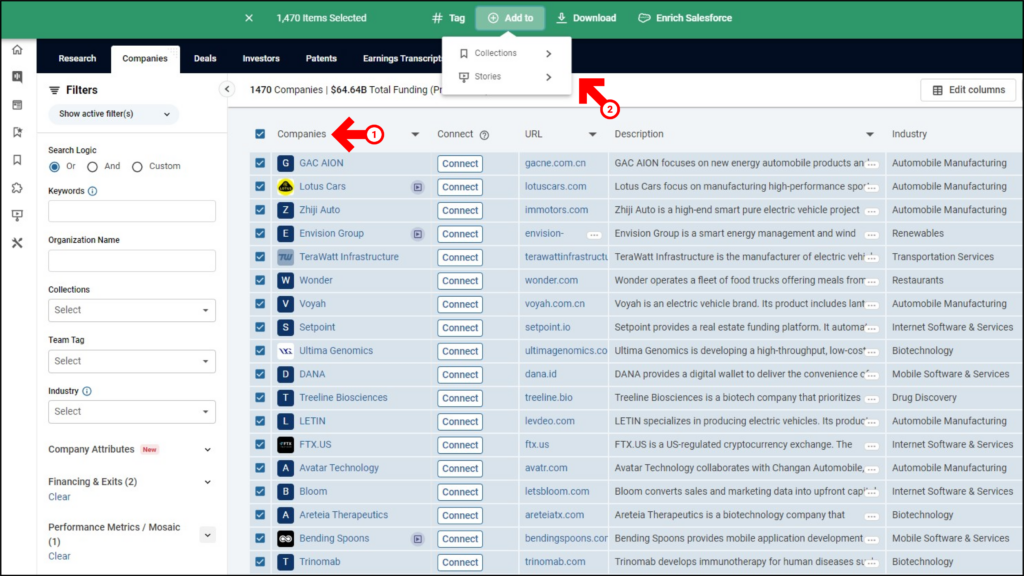The width and height of the screenshot is (1024, 576).
Task: Click the TeraWatt Infrastructure logo icon
Action: [285, 257]
